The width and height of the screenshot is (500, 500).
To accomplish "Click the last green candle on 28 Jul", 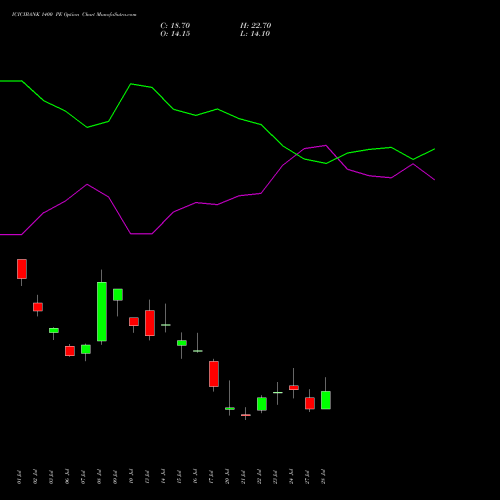I will [326, 400].
